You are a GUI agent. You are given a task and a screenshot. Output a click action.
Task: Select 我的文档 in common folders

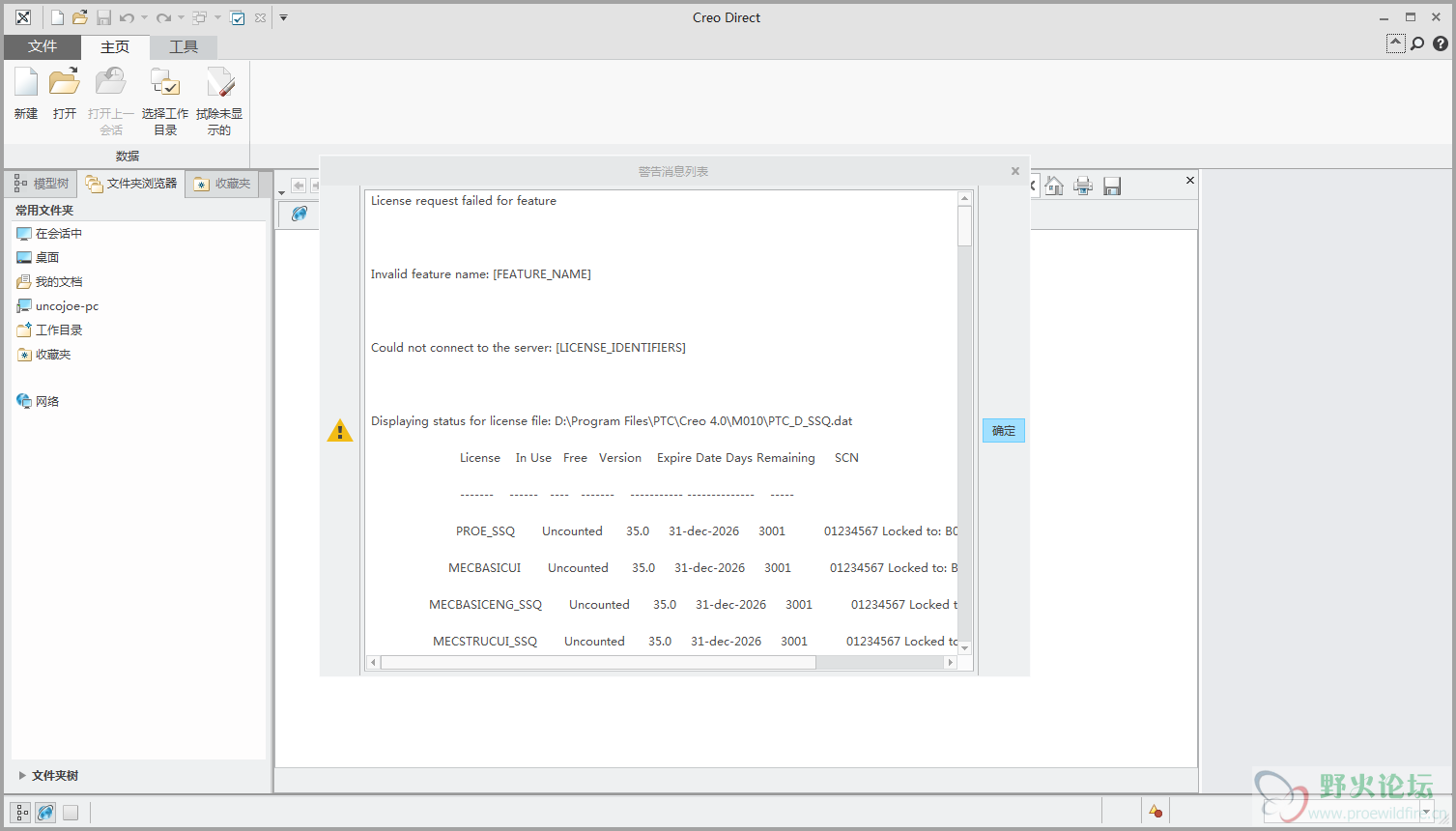(x=49, y=282)
